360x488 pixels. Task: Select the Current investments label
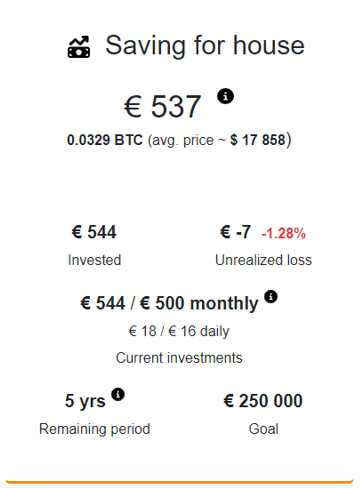tap(179, 358)
